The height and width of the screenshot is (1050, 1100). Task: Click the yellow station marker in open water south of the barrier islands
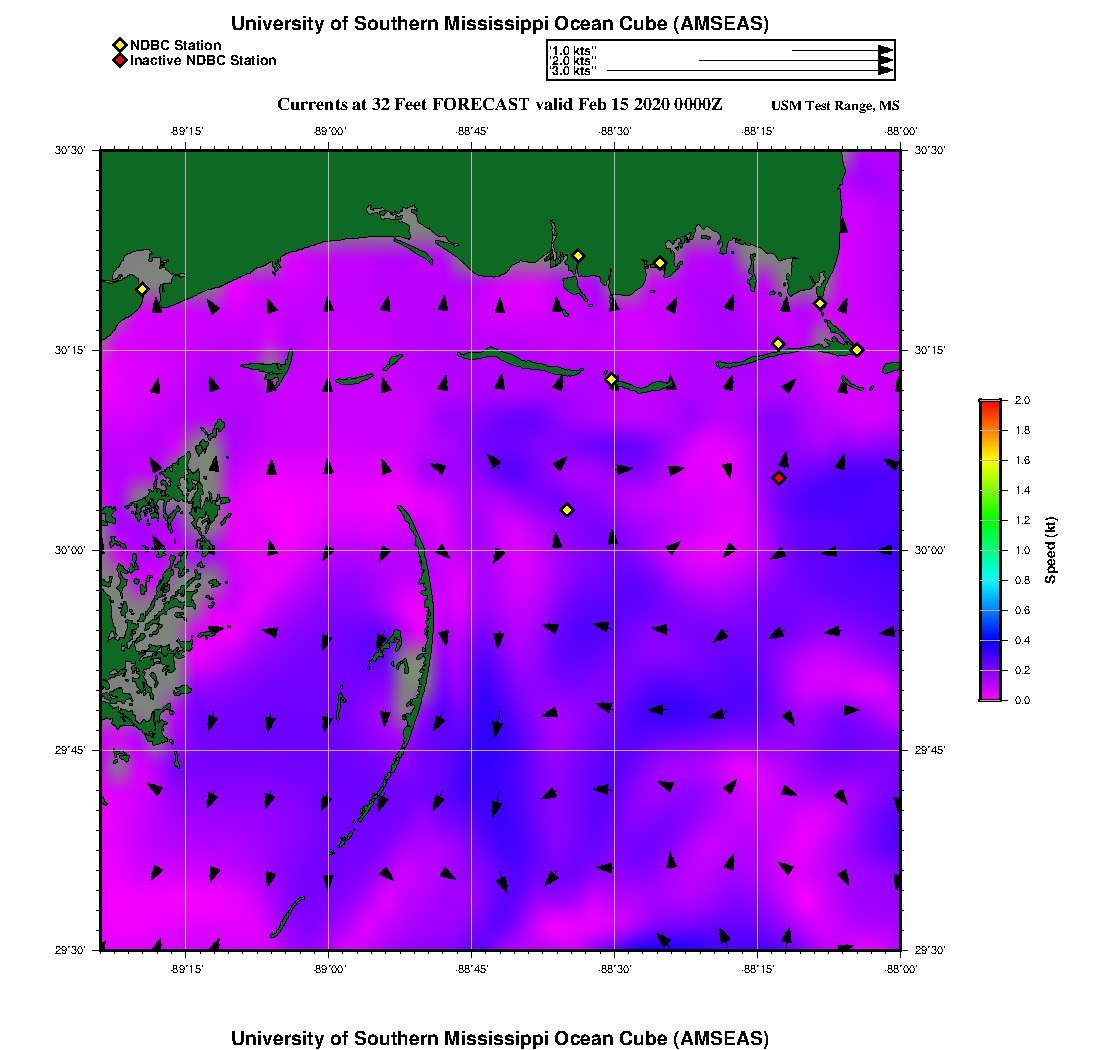tap(567, 510)
